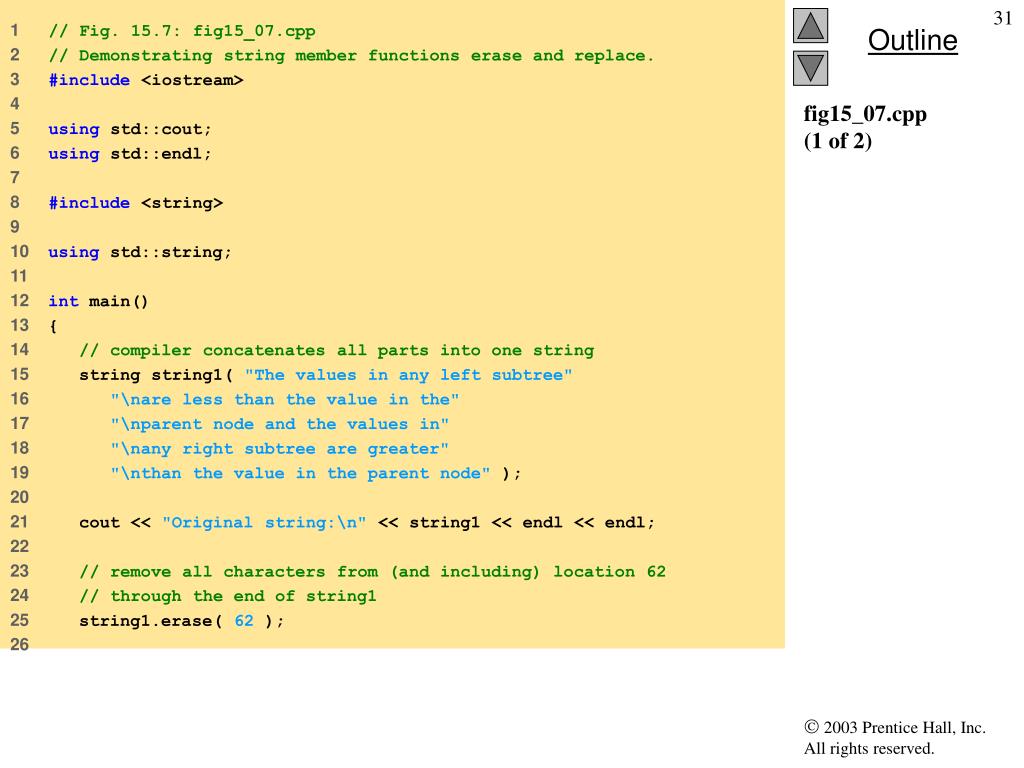1024x768 pixels.
Task: Click the string literal "The values in any left subtree"
Action: tap(409, 375)
